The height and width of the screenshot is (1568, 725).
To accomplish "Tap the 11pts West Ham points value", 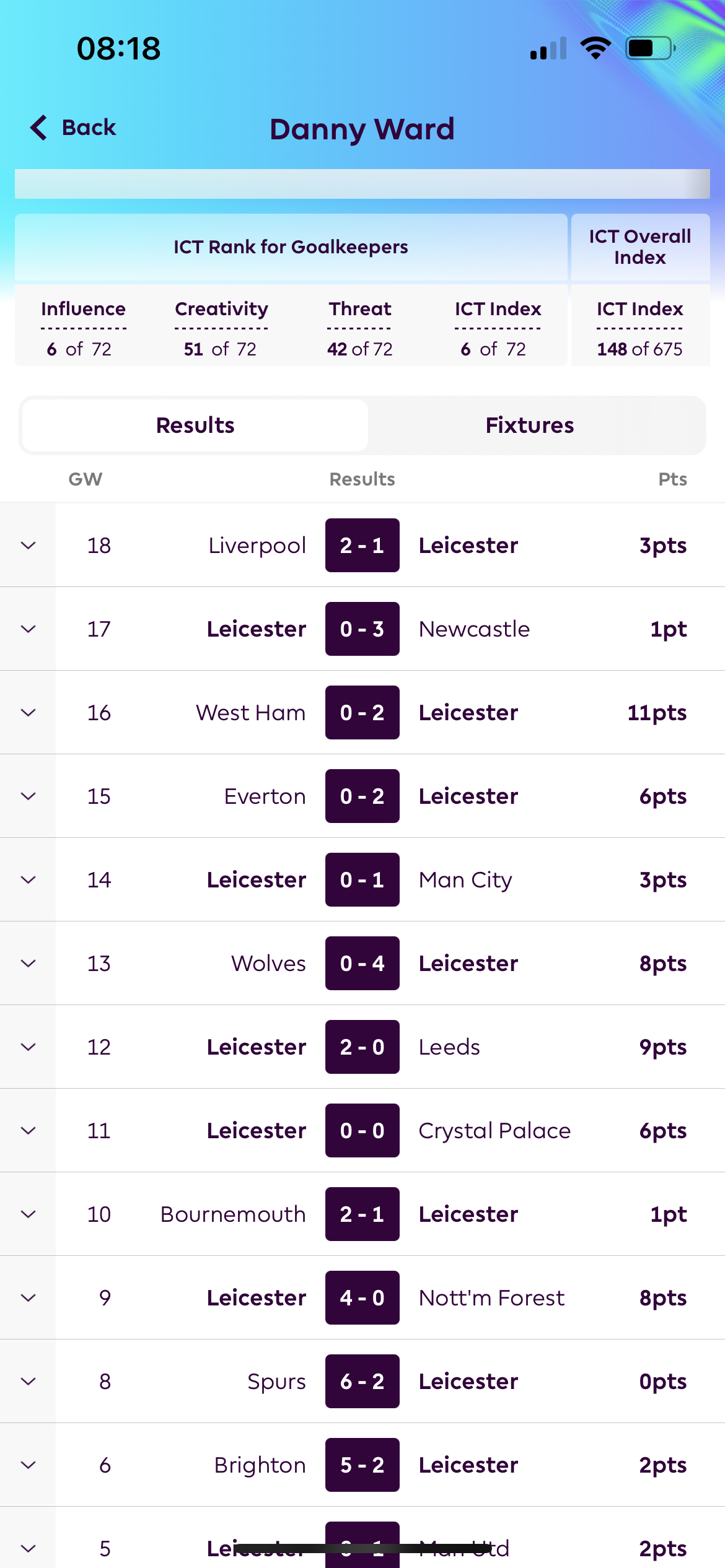I will point(657,713).
